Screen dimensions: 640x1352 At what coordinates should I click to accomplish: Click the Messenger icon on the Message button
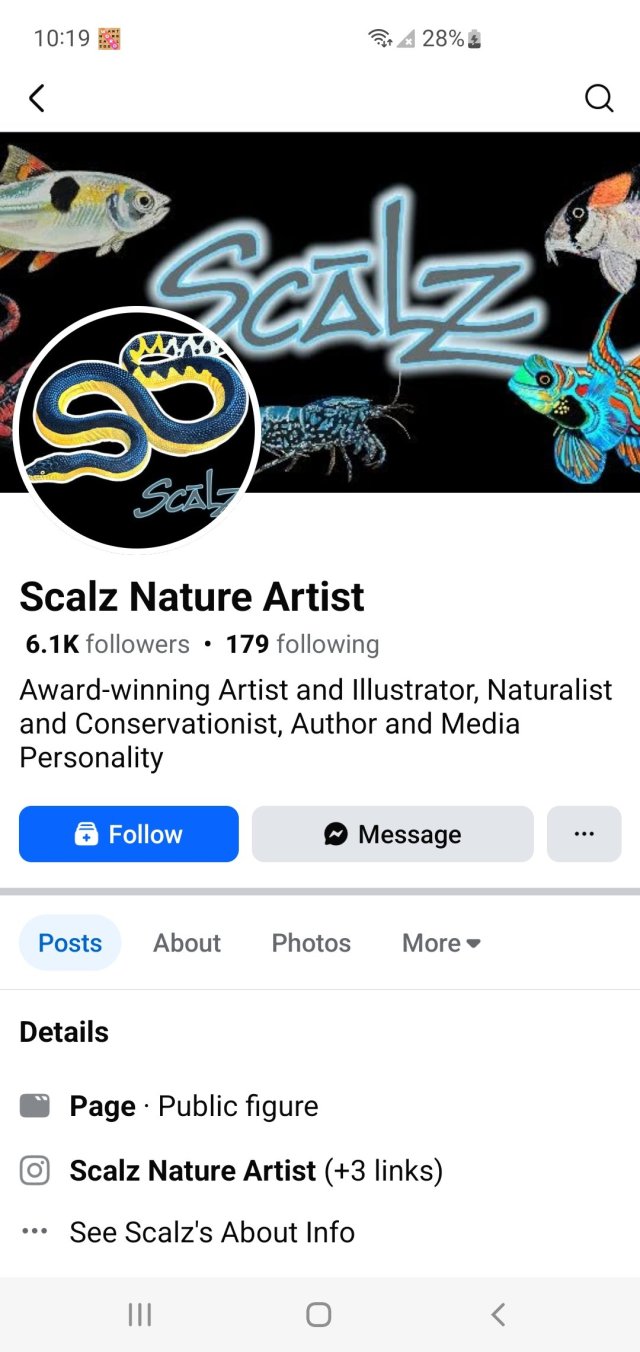click(337, 833)
